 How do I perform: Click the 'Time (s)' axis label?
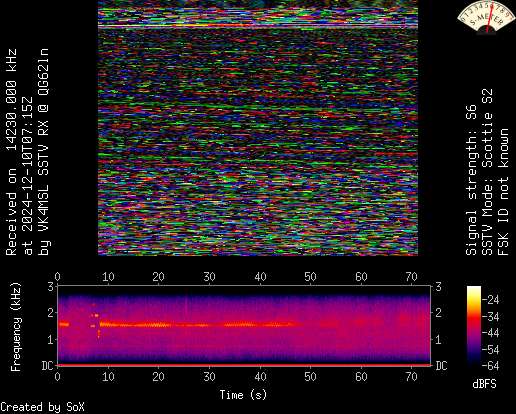(243, 395)
